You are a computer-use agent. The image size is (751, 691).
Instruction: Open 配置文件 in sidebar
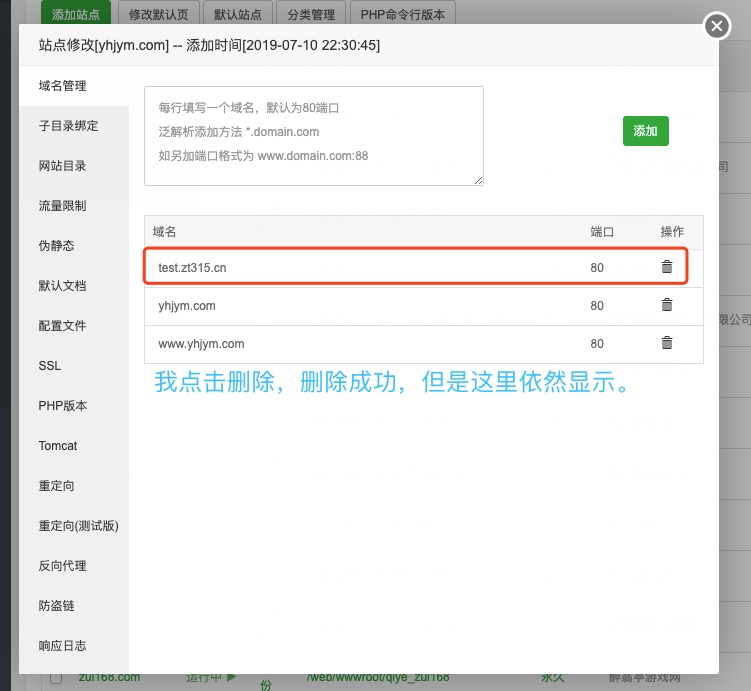62,326
